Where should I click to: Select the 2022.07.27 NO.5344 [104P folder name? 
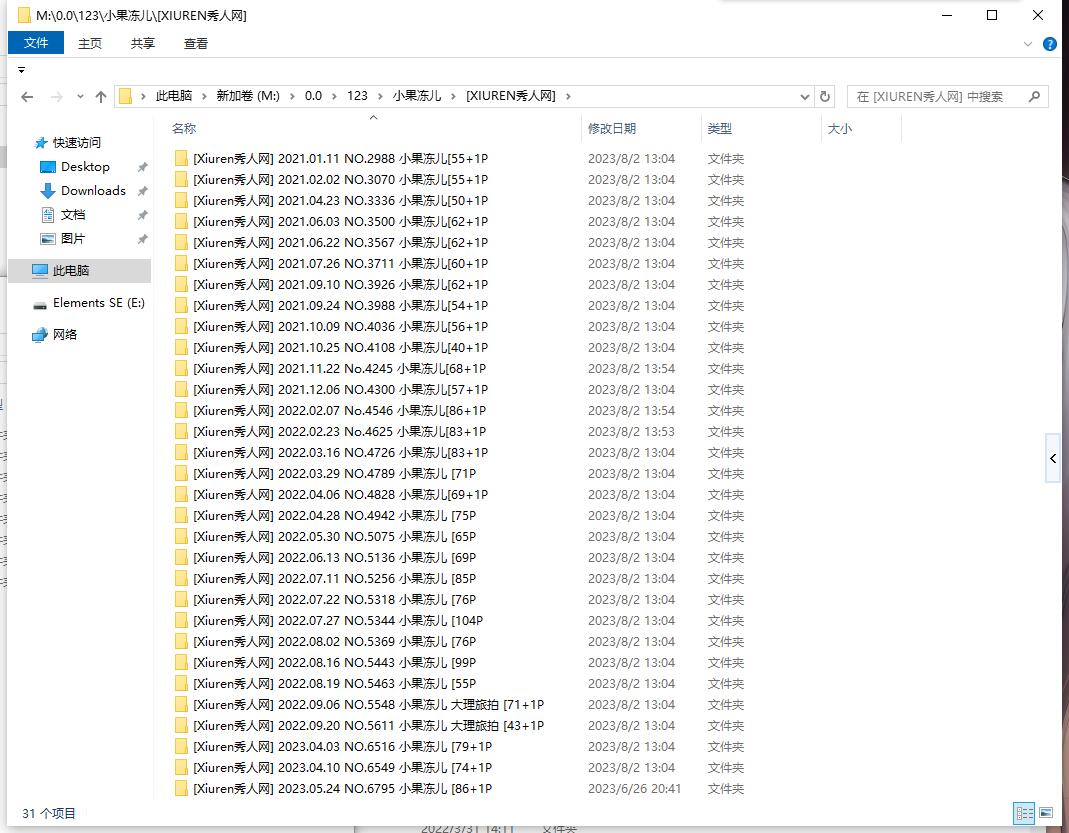[x=338, y=621]
